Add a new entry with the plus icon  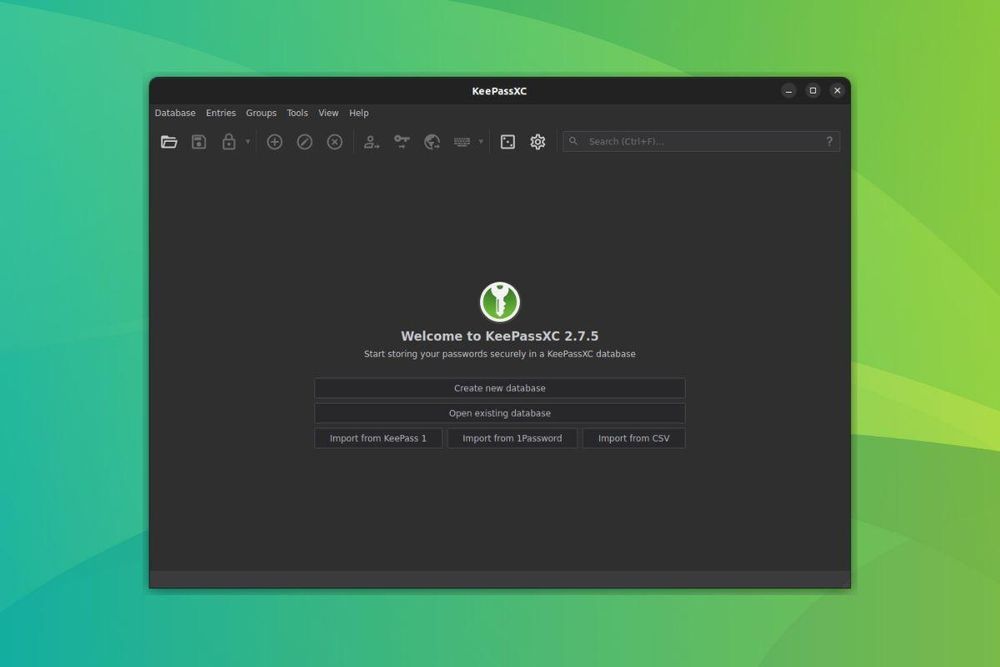[x=275, y=141]
